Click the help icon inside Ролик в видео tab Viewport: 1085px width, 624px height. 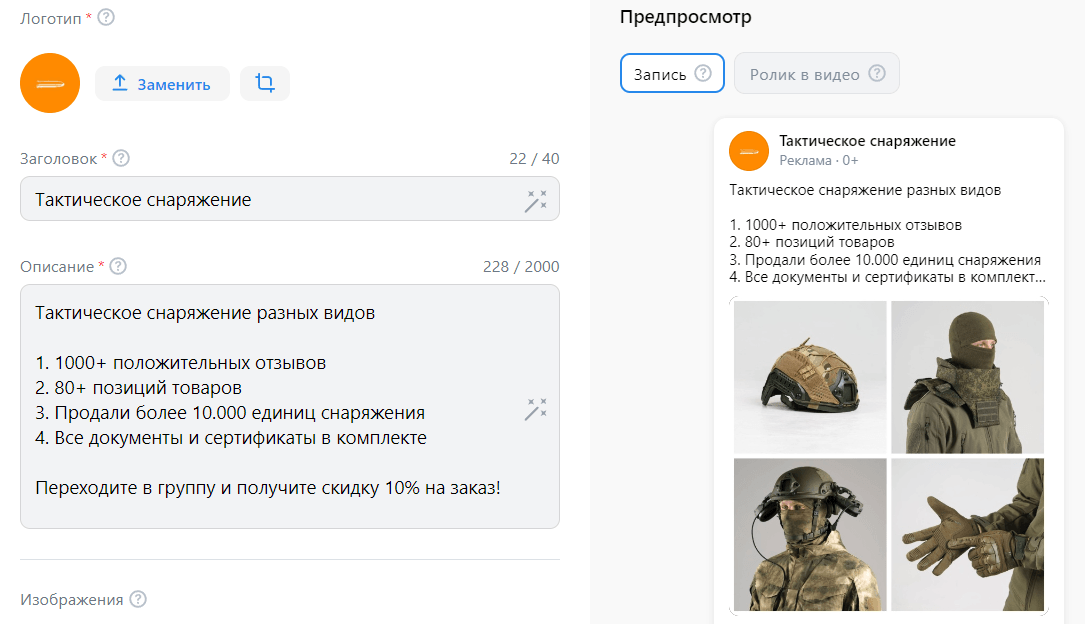pos(877,73)
